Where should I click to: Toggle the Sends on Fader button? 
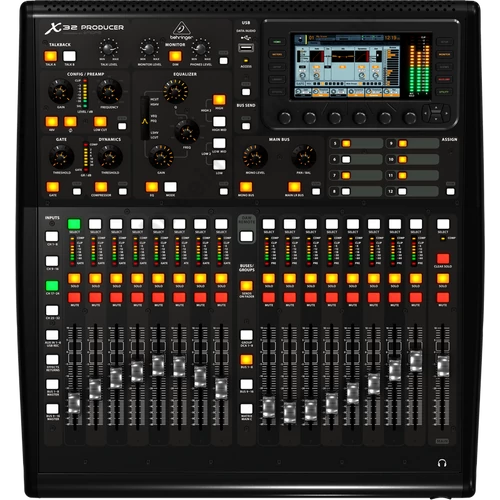(x=246, y=286)
